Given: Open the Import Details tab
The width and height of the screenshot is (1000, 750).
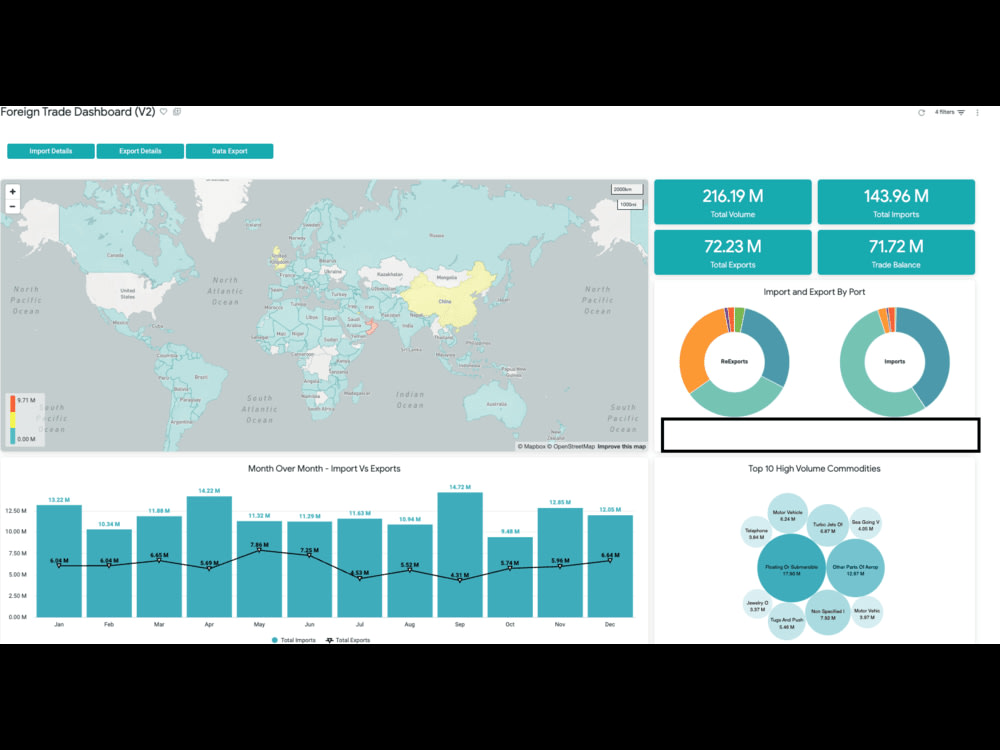Looking at the screenshot, I should pos(50,150).
